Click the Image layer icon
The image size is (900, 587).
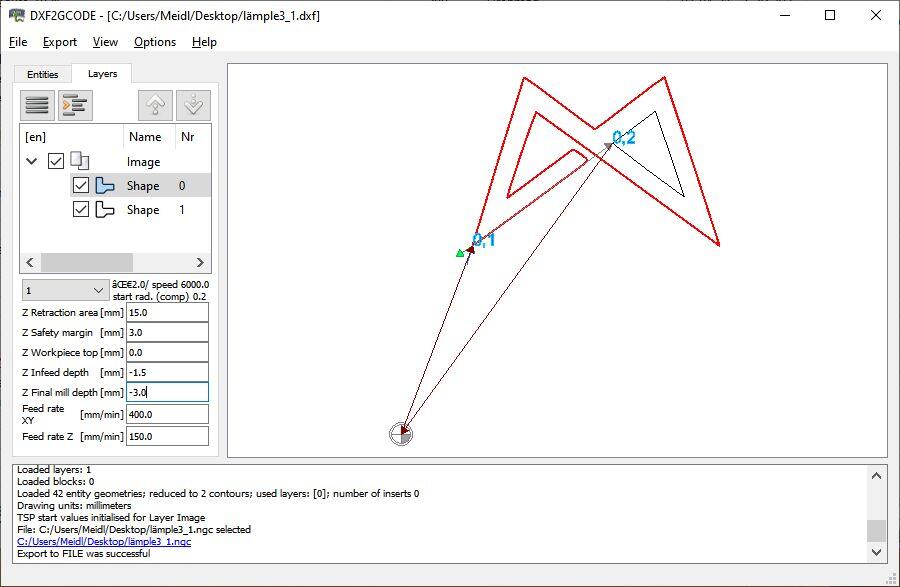point(80,162)
